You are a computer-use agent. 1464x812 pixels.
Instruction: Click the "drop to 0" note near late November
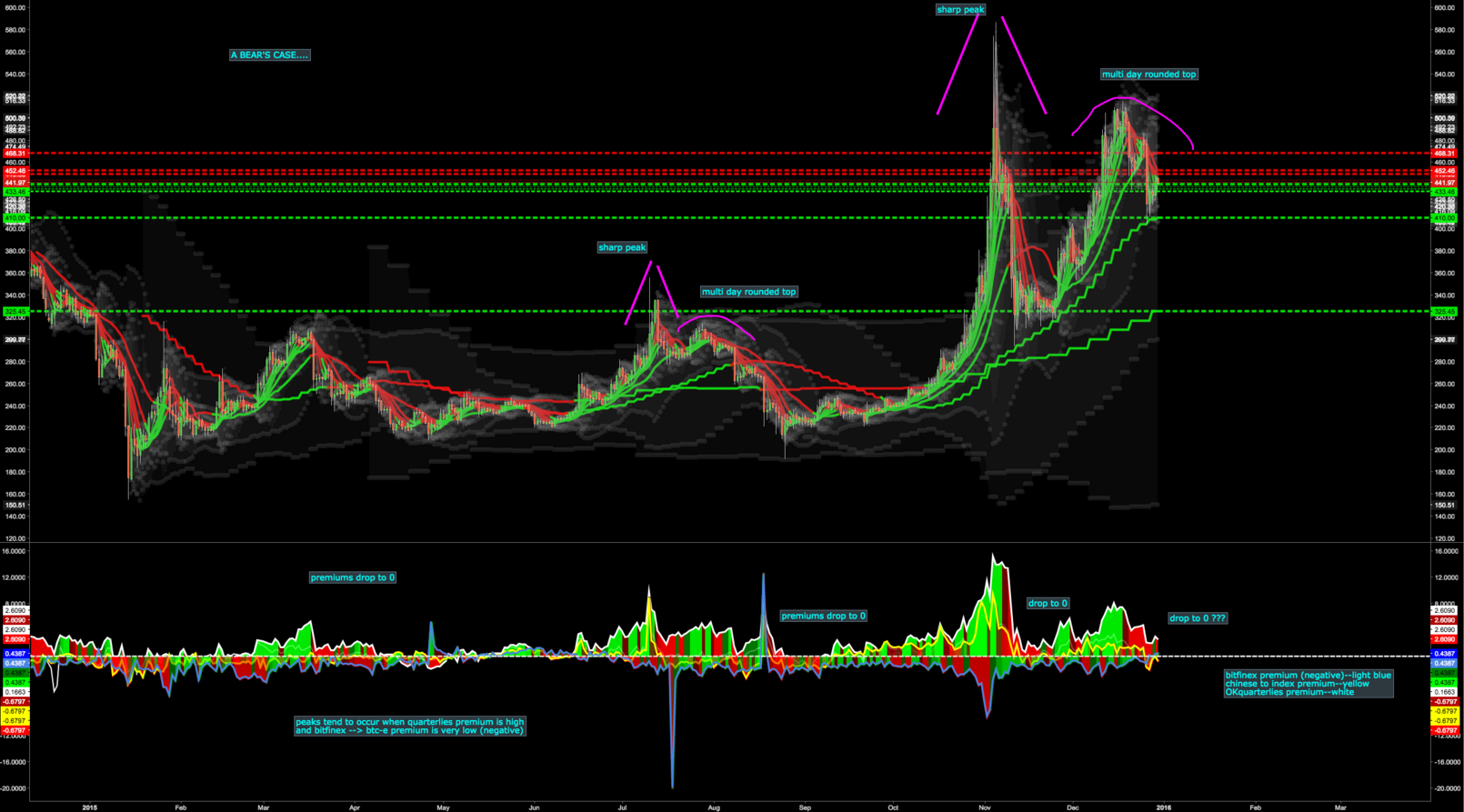click(x=1048, y=603)
